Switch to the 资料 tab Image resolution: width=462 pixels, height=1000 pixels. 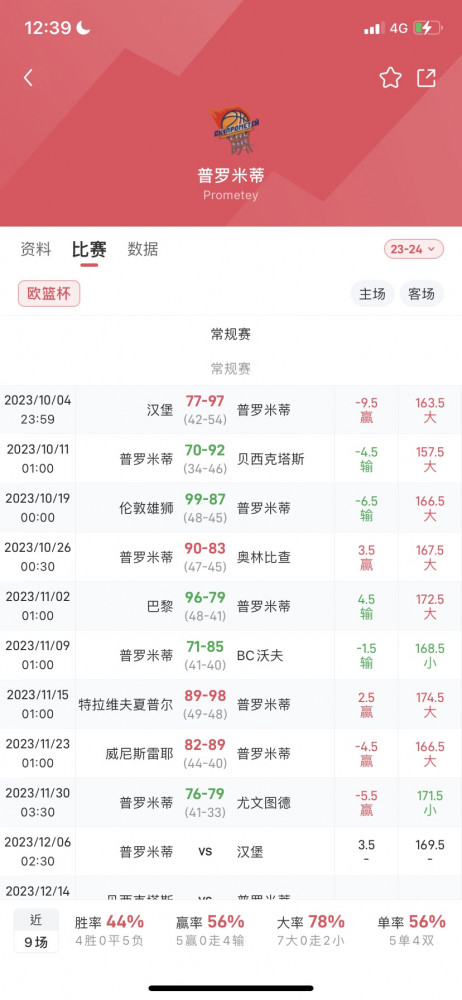pos(36,249)
